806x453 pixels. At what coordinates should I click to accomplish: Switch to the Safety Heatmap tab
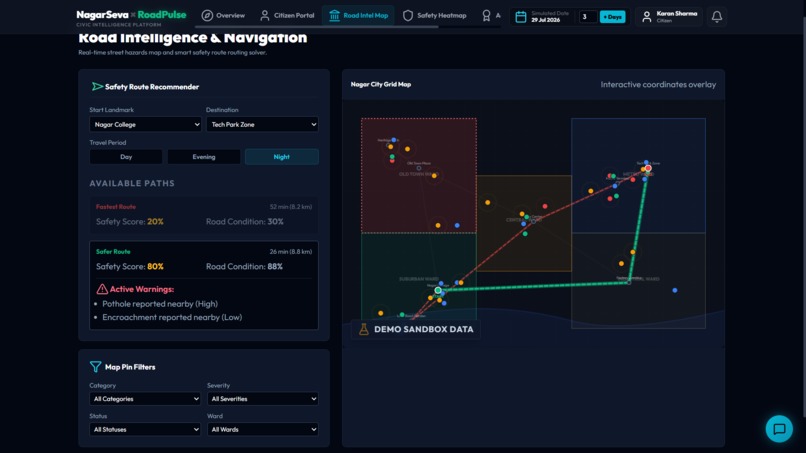click(x=434, y=15)
